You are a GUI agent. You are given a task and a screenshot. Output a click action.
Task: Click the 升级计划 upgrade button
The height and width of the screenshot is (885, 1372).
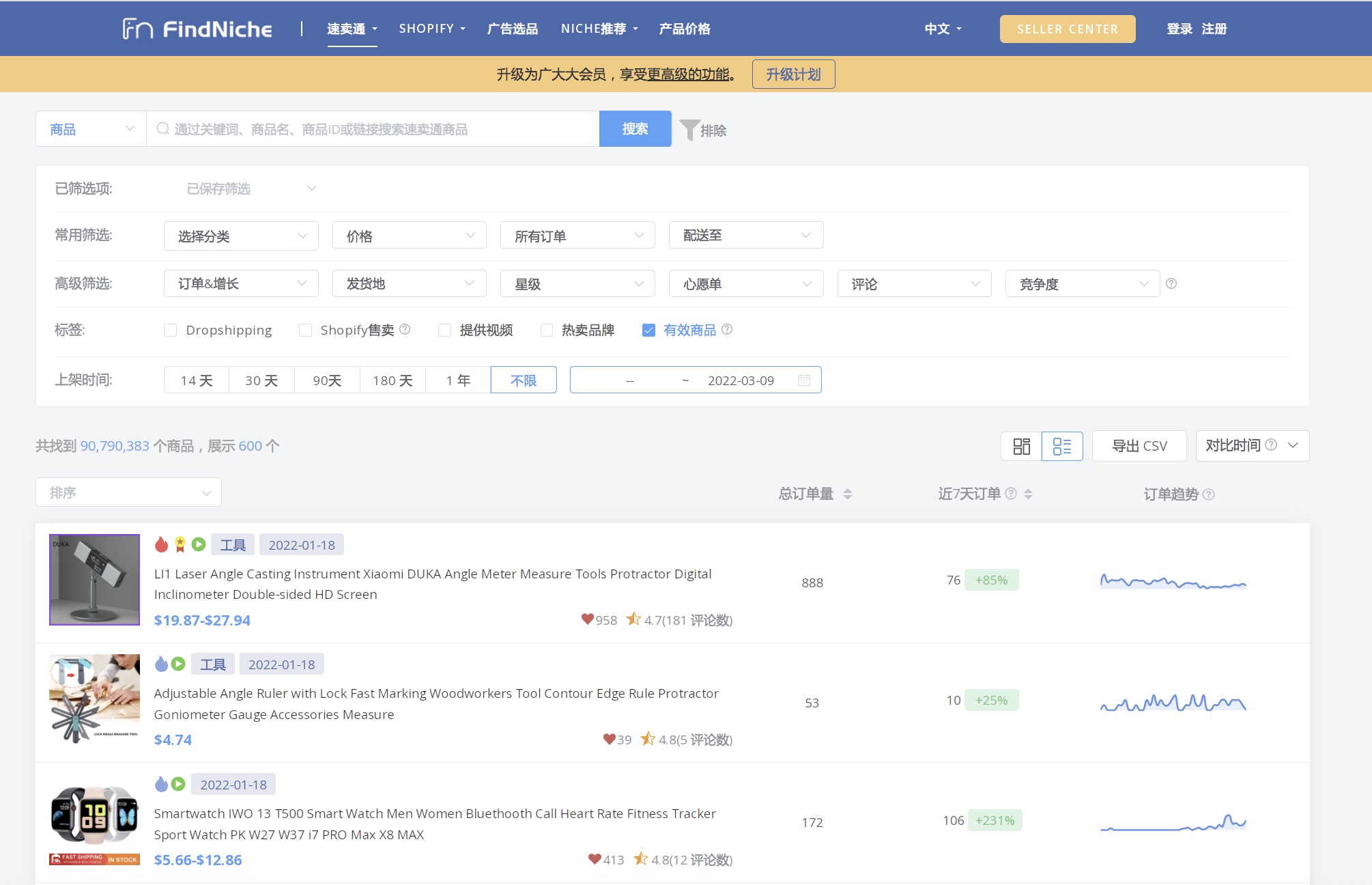(x=793, y=74)
